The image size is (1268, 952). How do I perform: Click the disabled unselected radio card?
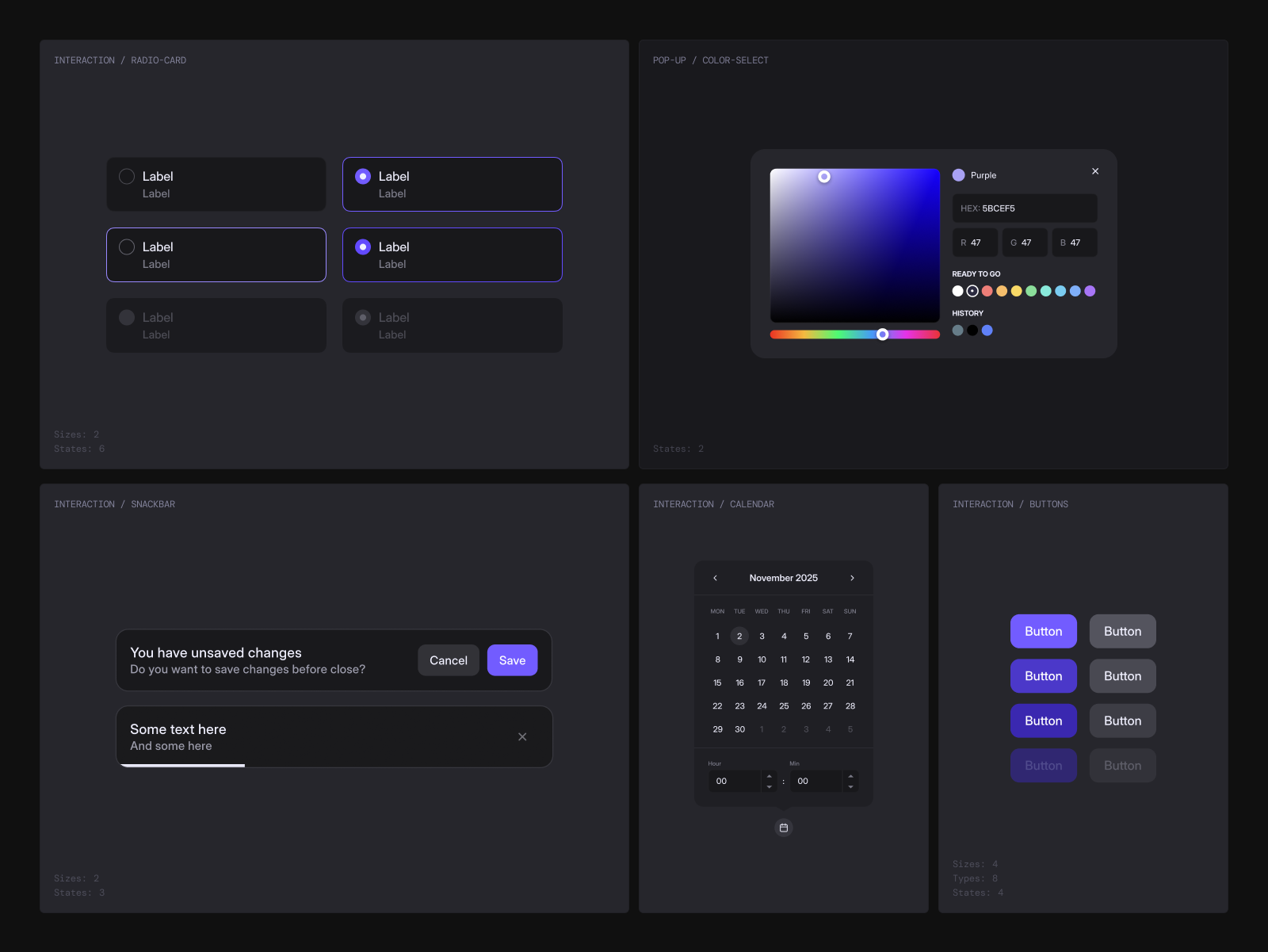click(x=216, y=325)
